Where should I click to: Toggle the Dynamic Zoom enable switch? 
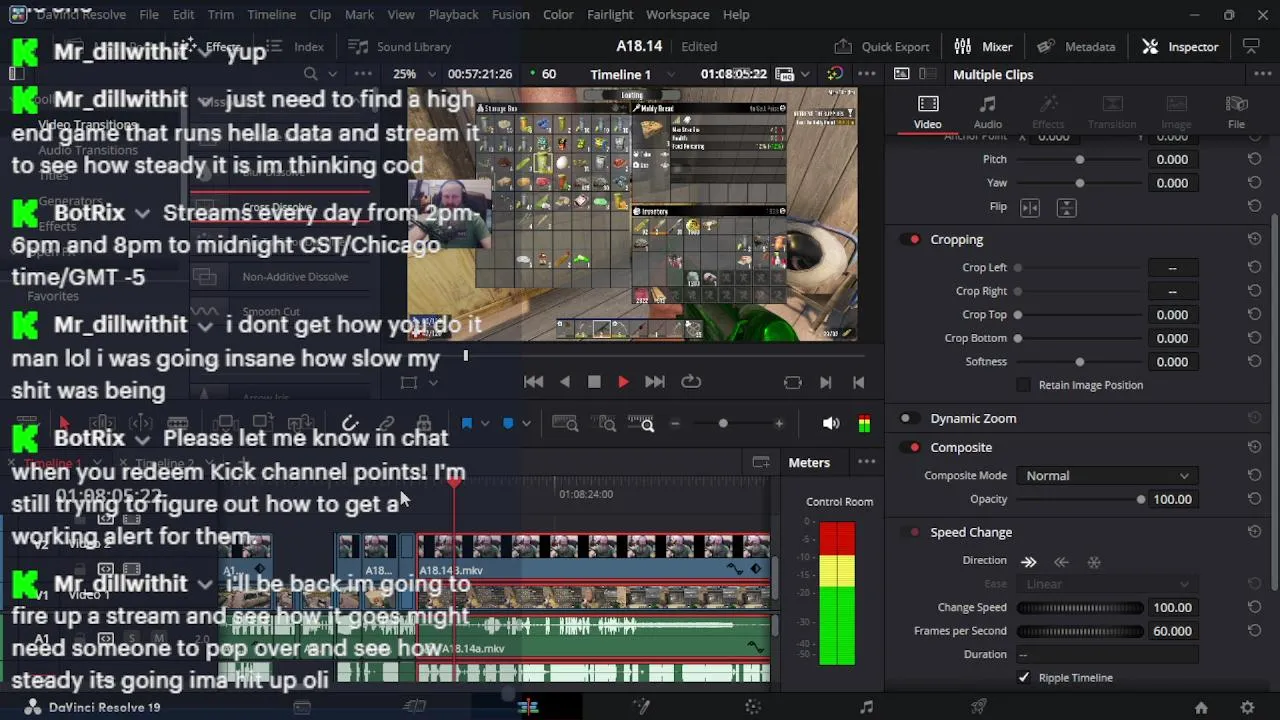[910, 419]
